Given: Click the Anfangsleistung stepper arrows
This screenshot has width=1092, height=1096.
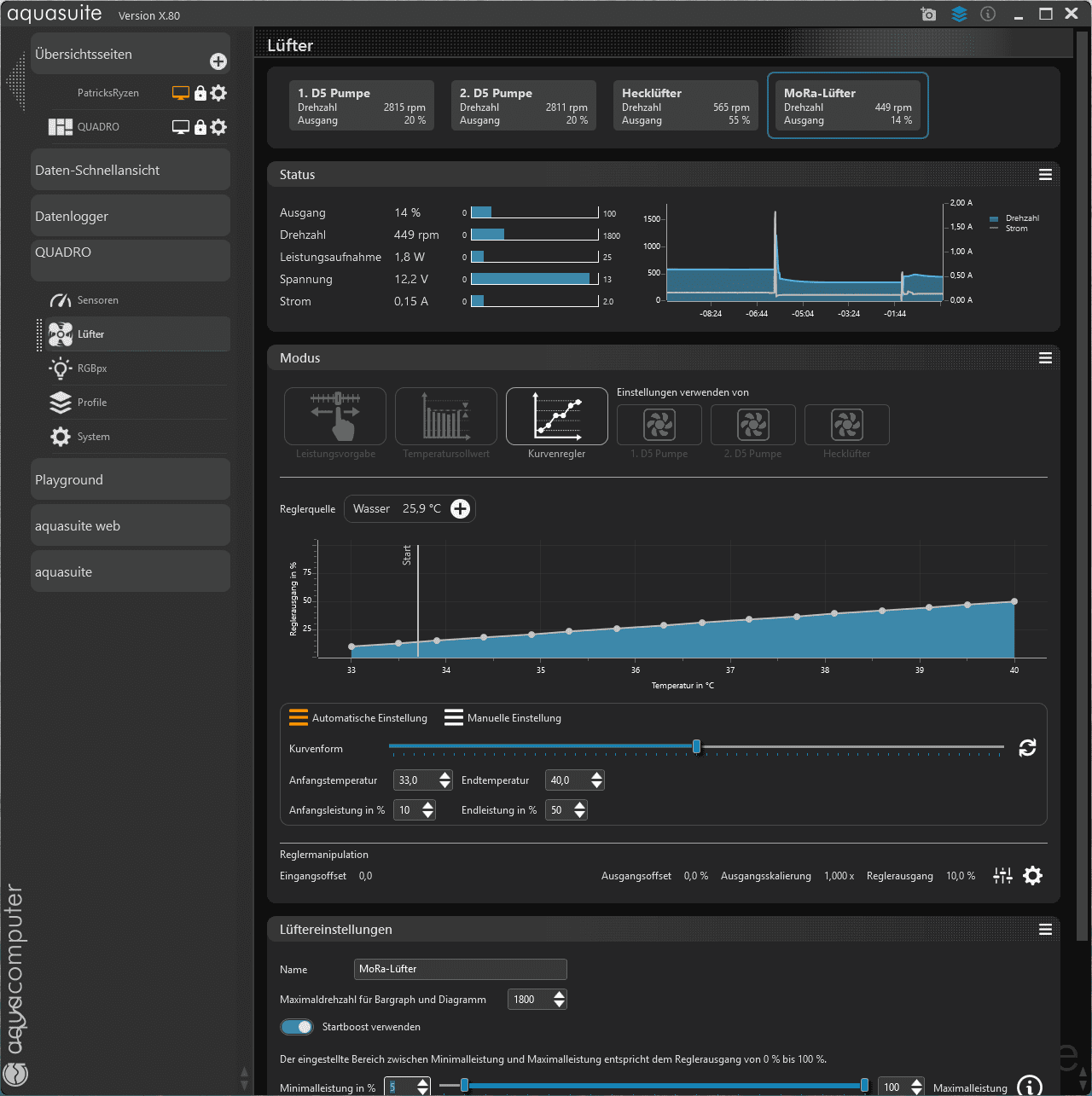Looking at the screenshot, I should (428, 810).
